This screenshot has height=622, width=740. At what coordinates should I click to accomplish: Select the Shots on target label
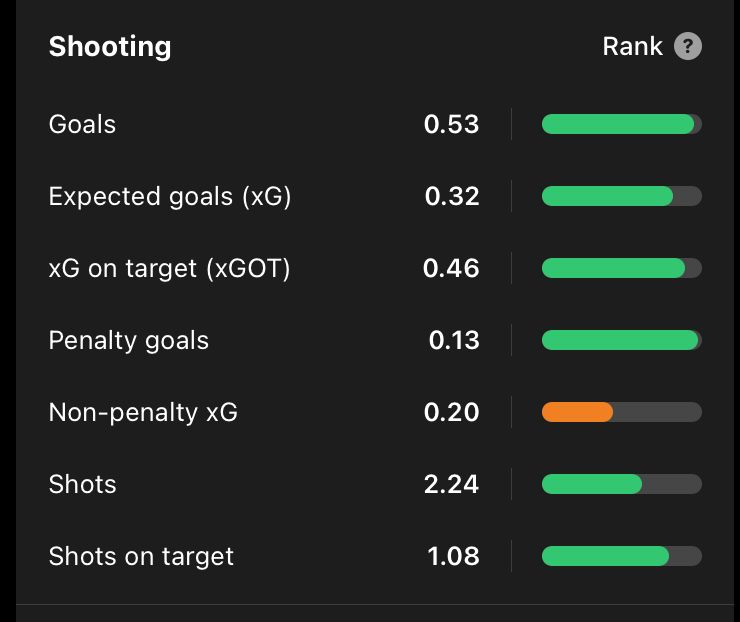point(141,556)
